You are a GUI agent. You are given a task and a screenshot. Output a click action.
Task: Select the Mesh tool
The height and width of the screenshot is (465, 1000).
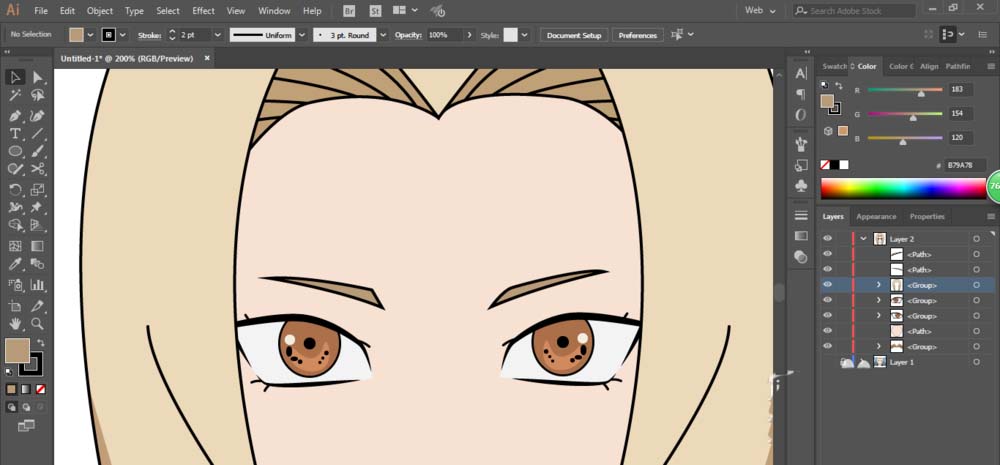[15, 246]
